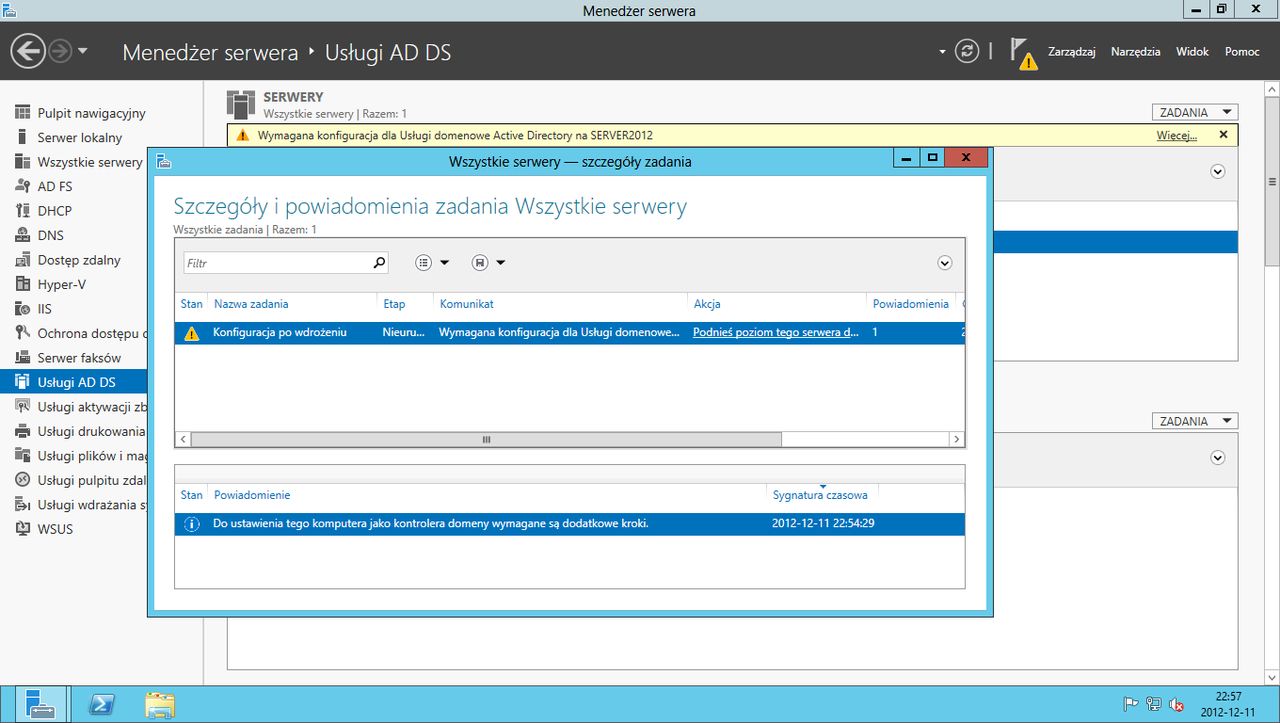The width and height of the screenshot is (1280, 723).
Task: Select Pulpit nawigacyjny in sidebar
Action: click(x=91, y=113)
